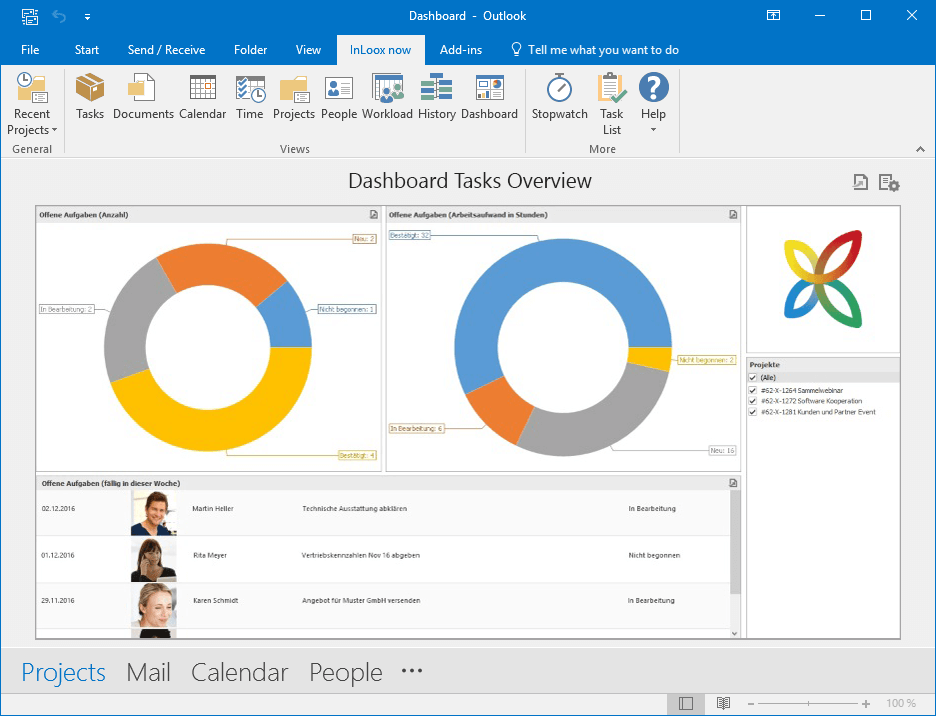Click the Nicht begonnen: 1 chart label
Viewport: 936px width, 716px height.
coord(347,309)
